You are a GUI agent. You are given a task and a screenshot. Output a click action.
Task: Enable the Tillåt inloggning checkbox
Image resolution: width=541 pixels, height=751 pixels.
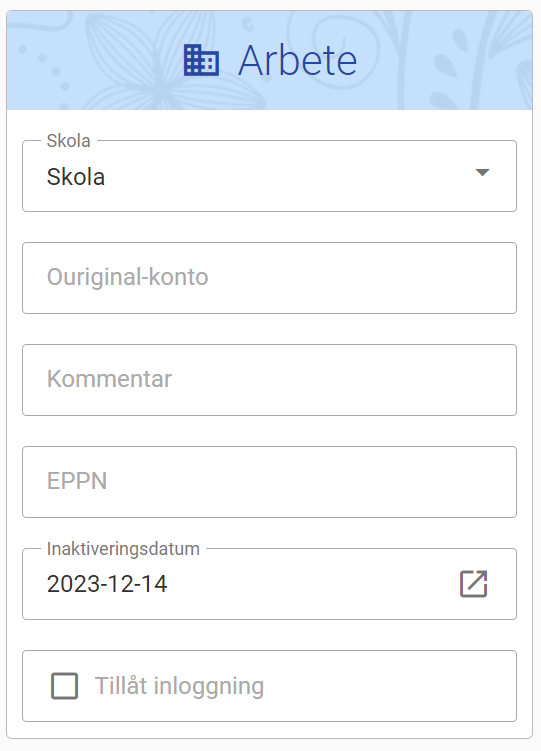pyautogui.click(x=65, y=686)
